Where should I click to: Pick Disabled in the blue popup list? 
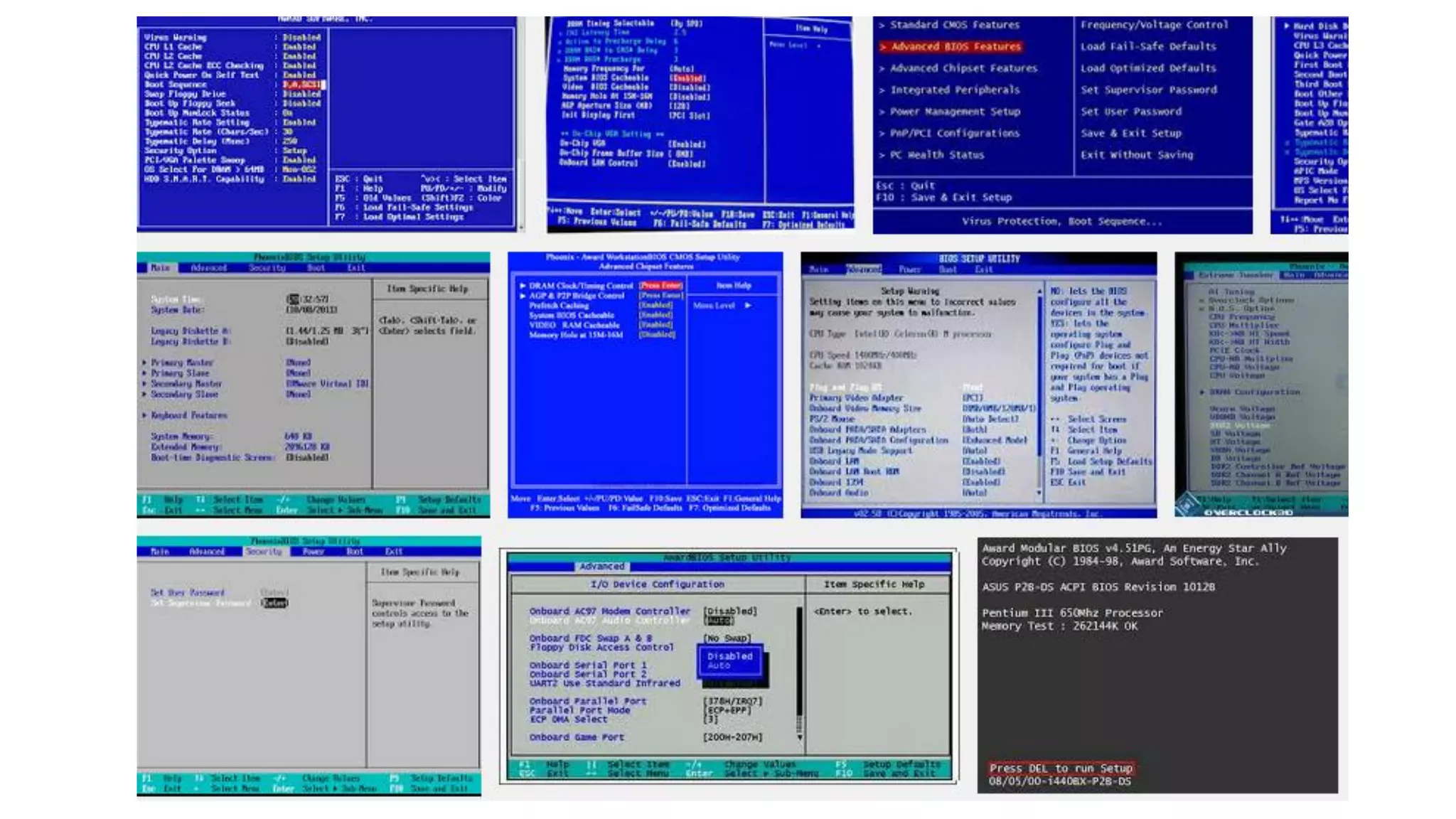(x=729, y=656)
